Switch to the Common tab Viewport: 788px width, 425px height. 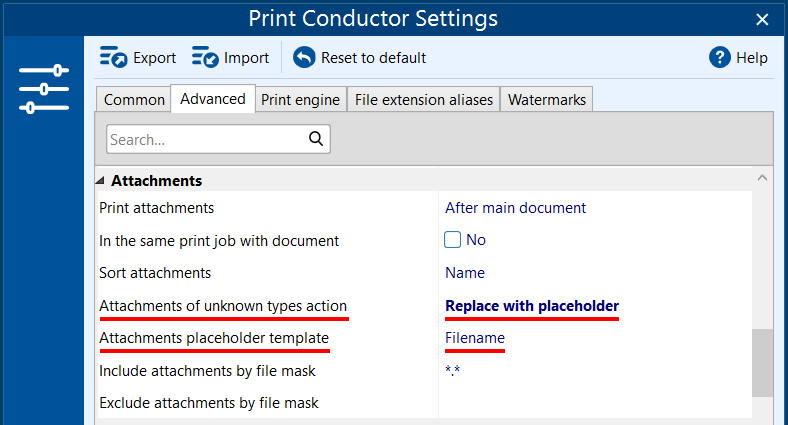[x=134, y=99]
